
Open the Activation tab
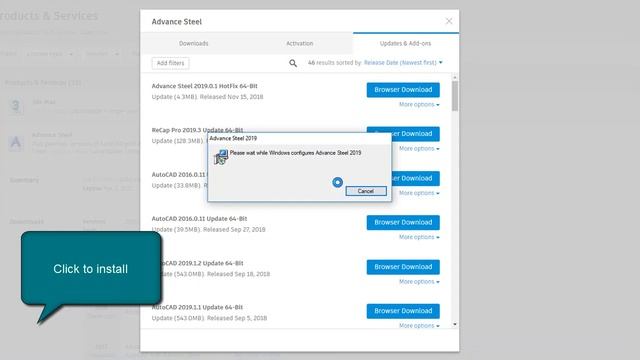(x=300, y=43)
